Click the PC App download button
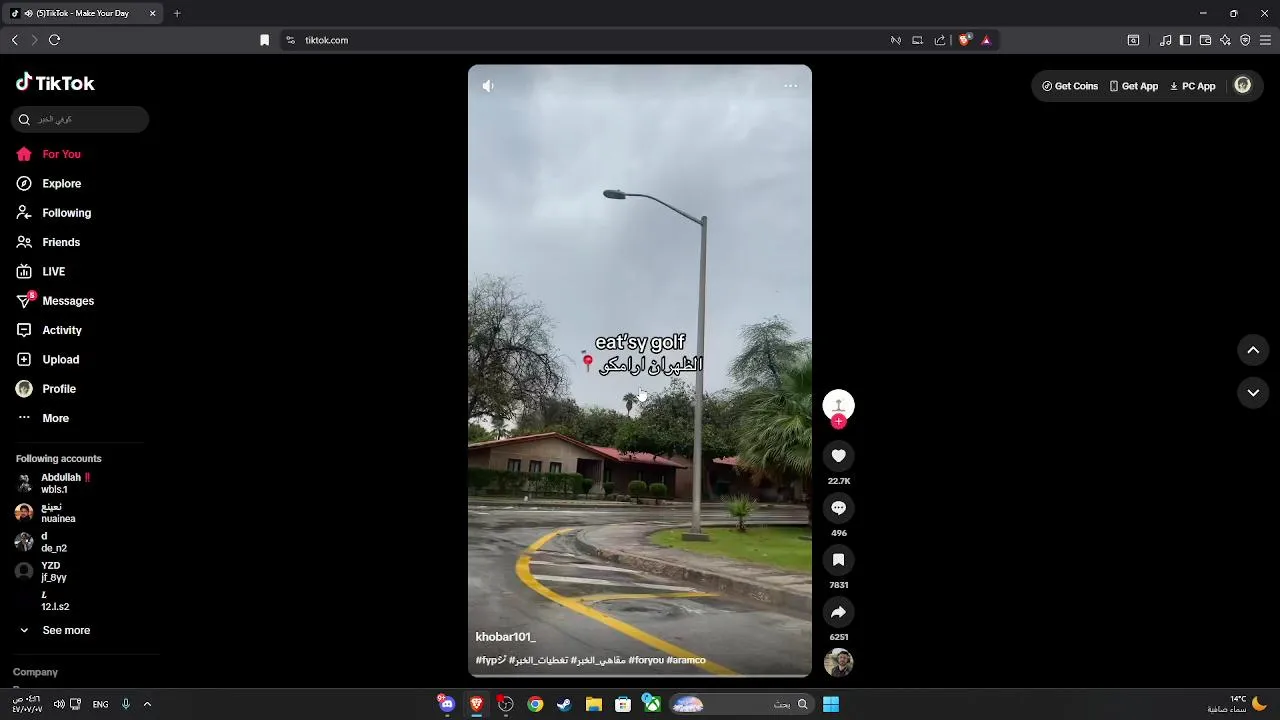This screenshot has width=1280, height=720. (1193, 86)
